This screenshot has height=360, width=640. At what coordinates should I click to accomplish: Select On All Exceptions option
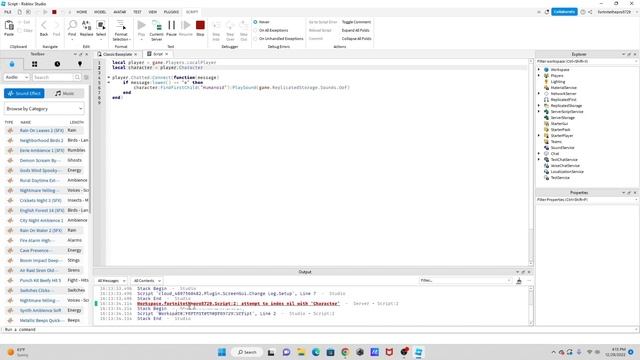click(256, 30)
